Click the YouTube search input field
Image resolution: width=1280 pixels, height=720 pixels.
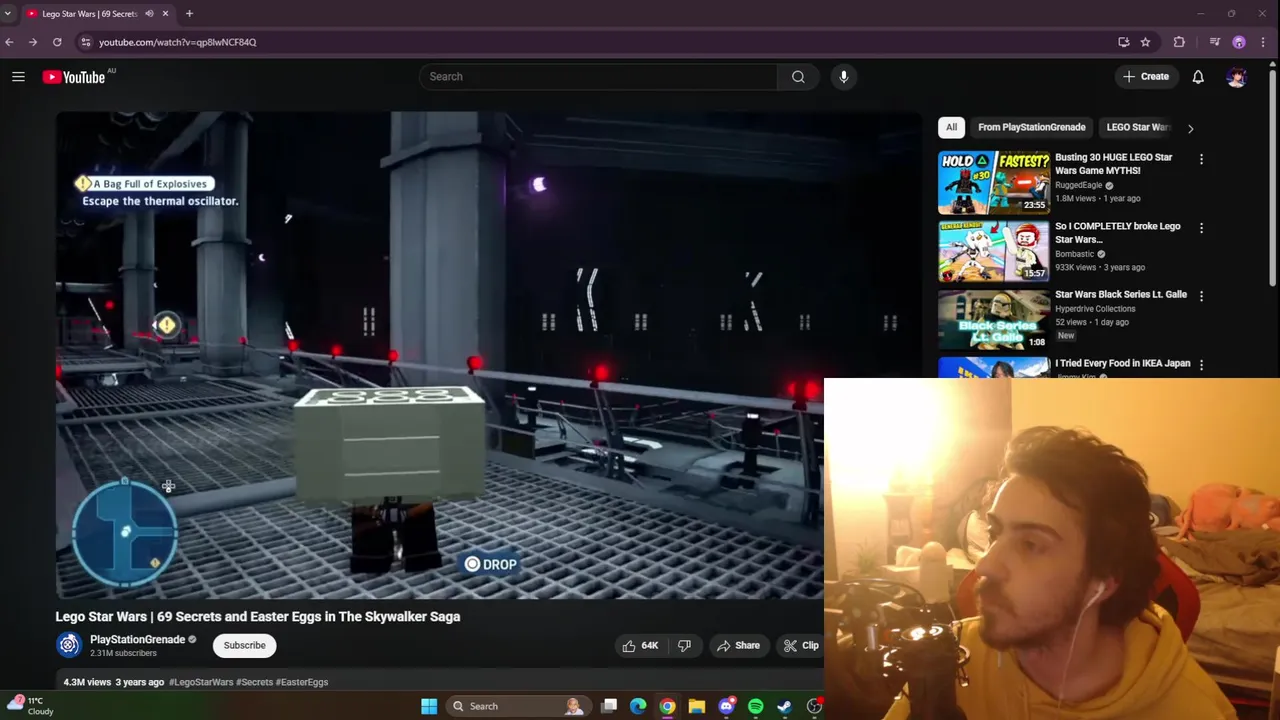[598, 77]
